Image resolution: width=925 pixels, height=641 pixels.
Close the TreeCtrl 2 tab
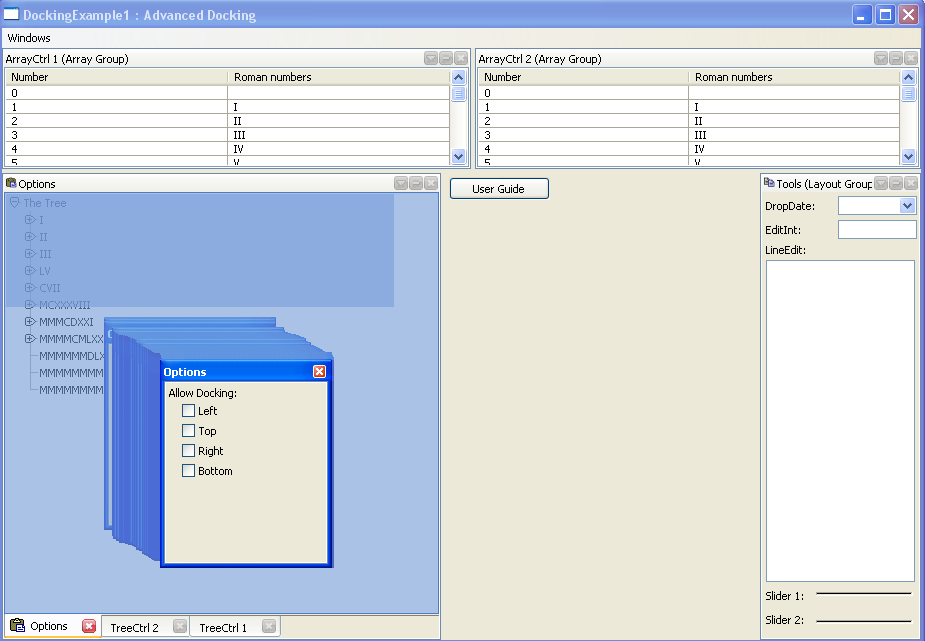click(179, 626)
